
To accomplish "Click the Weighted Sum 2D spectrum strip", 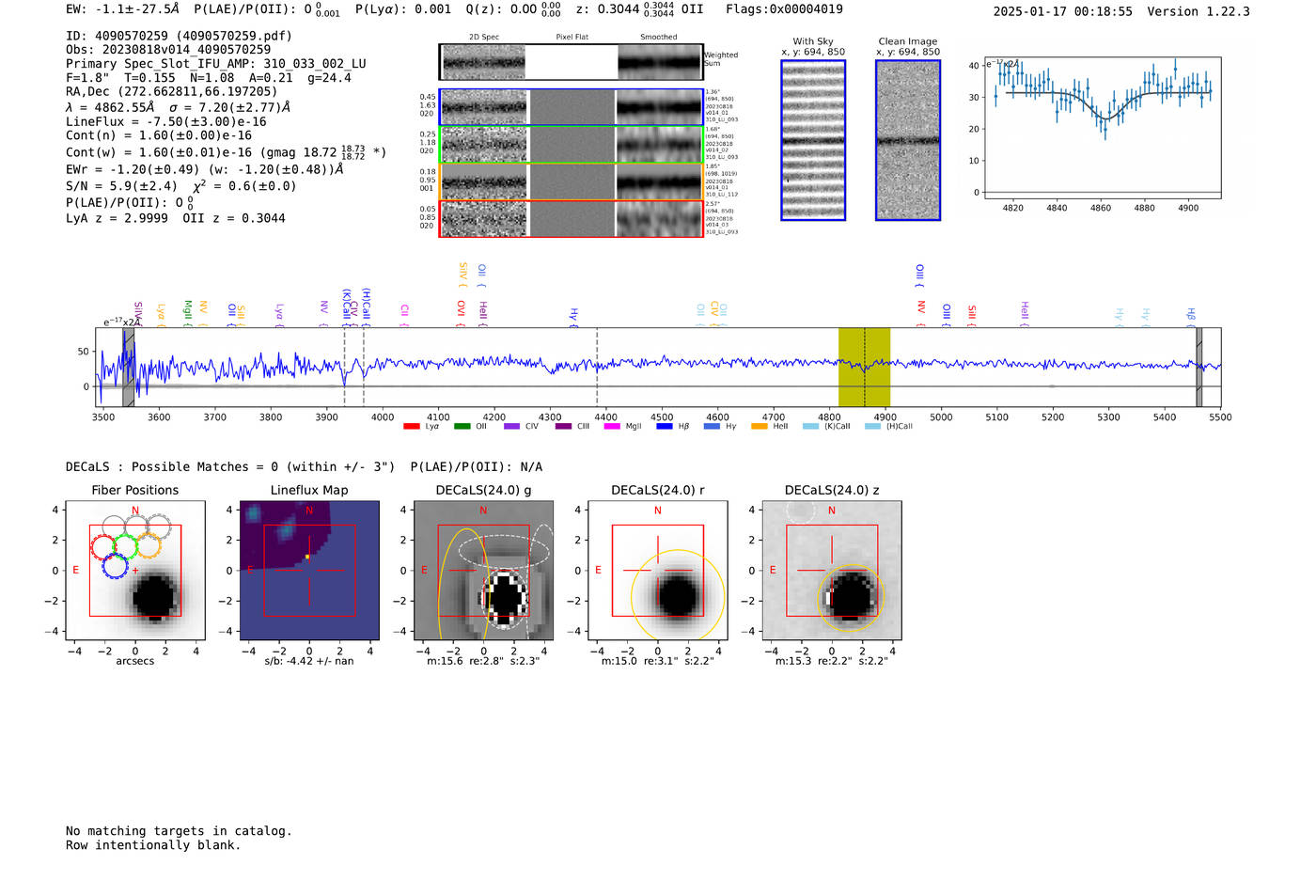I will point(572,62).
